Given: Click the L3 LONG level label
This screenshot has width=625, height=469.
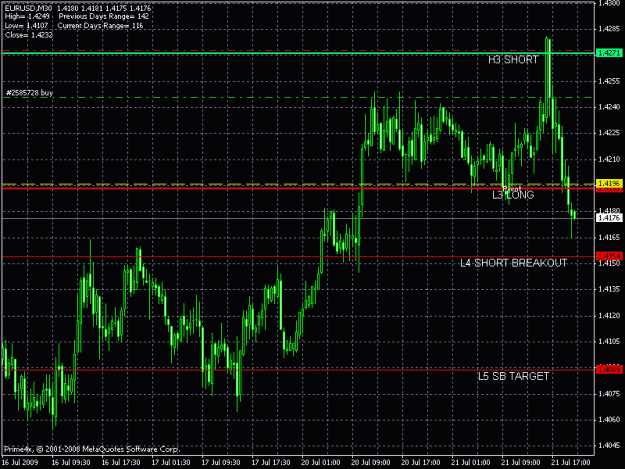Looking at the screenshot, I should (x=513, y=195).
